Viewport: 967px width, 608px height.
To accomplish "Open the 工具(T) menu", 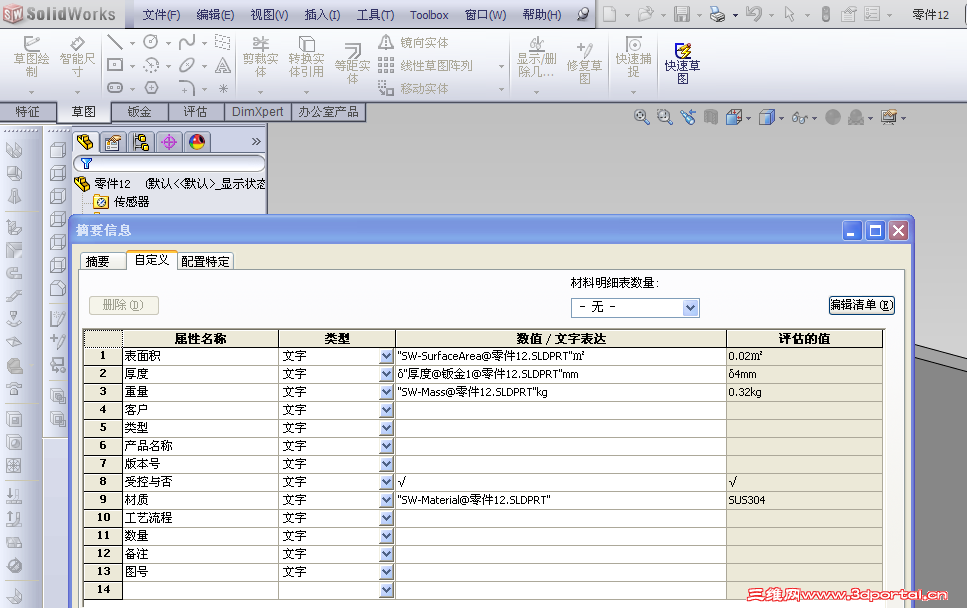I will click(x=376, y=15).
